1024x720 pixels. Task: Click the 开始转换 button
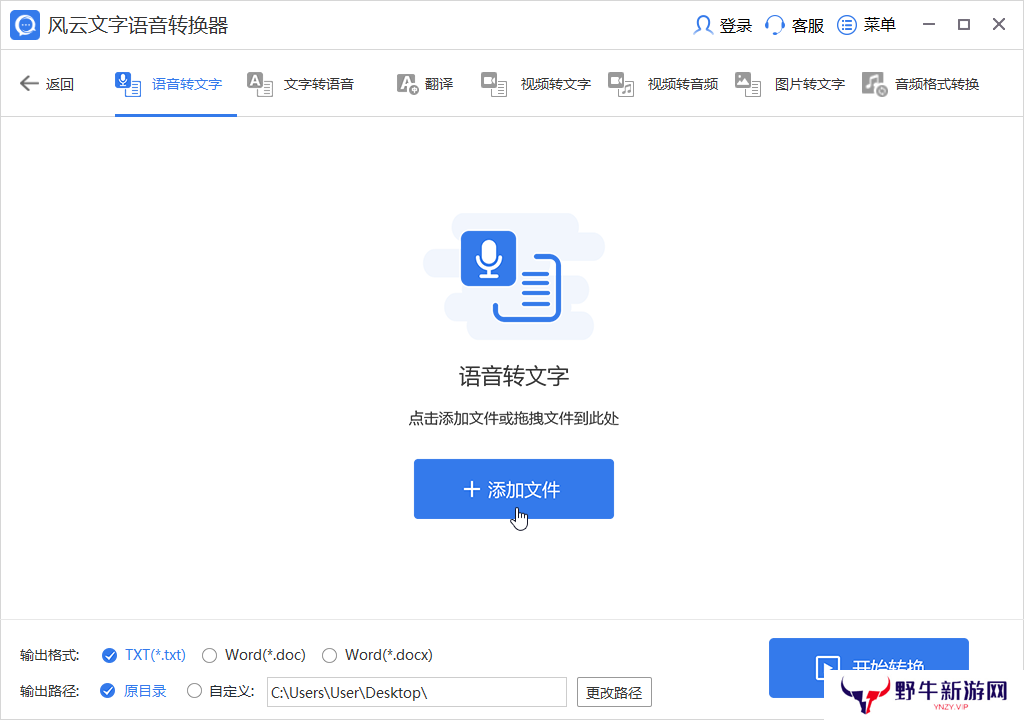click(x=869, y=667)
